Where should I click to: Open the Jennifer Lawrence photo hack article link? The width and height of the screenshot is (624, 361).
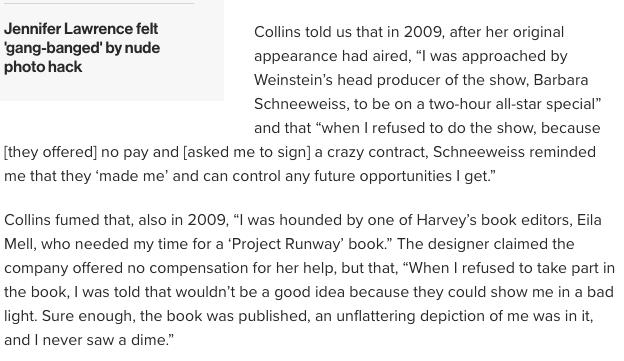82,48
